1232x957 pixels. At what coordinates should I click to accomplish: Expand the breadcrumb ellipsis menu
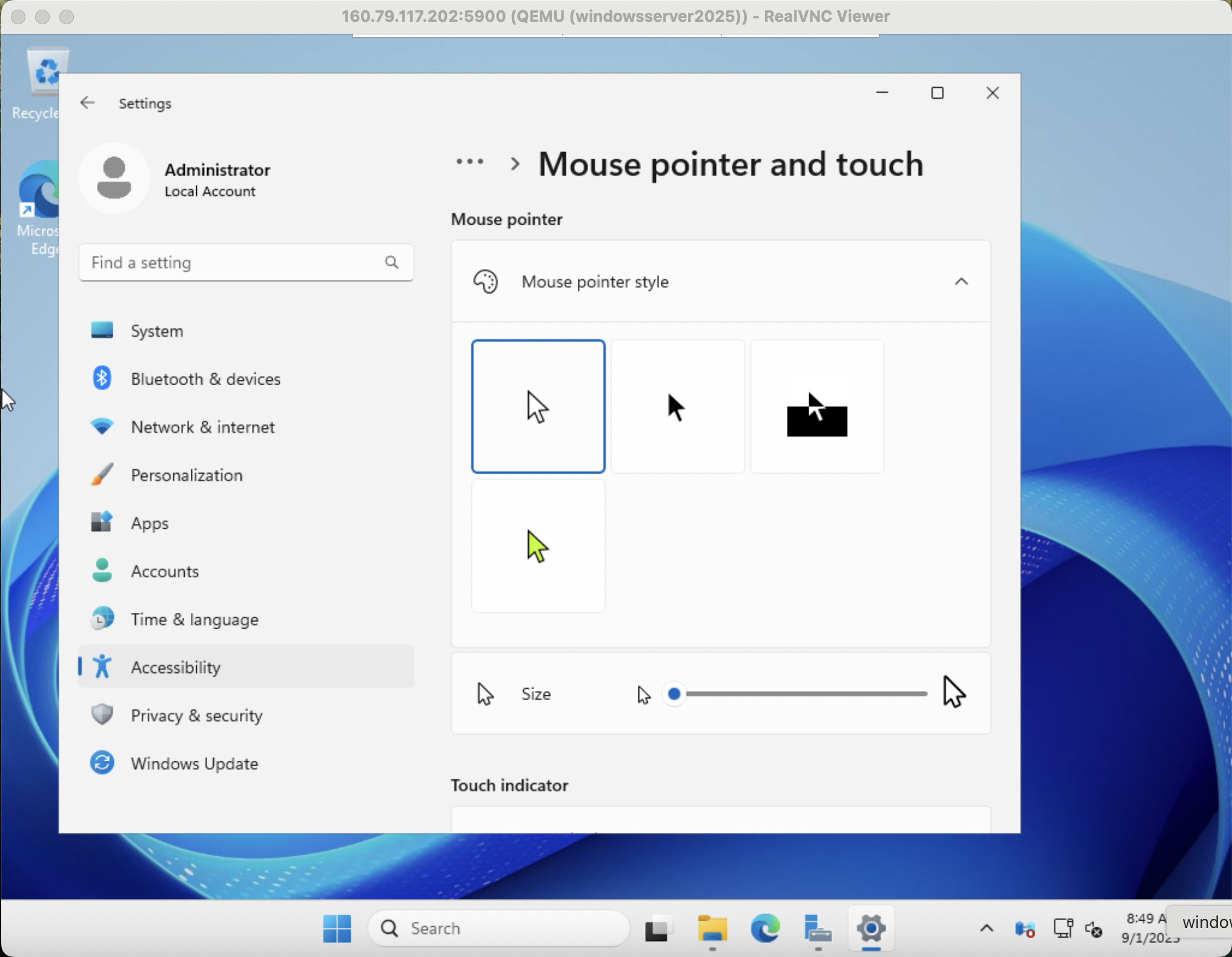469,162
